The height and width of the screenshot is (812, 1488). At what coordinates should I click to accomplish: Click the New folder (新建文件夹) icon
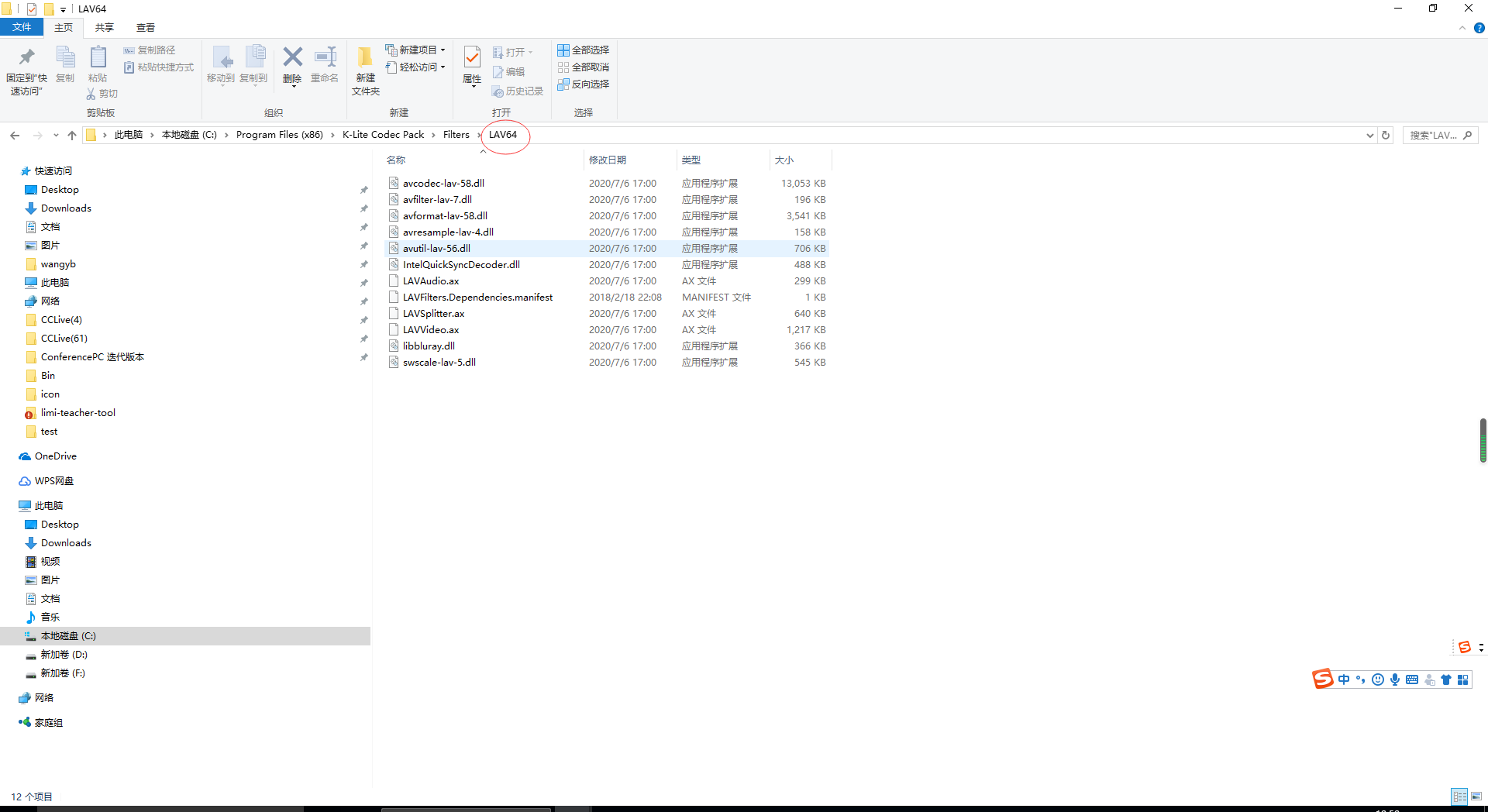coord(365,58)
